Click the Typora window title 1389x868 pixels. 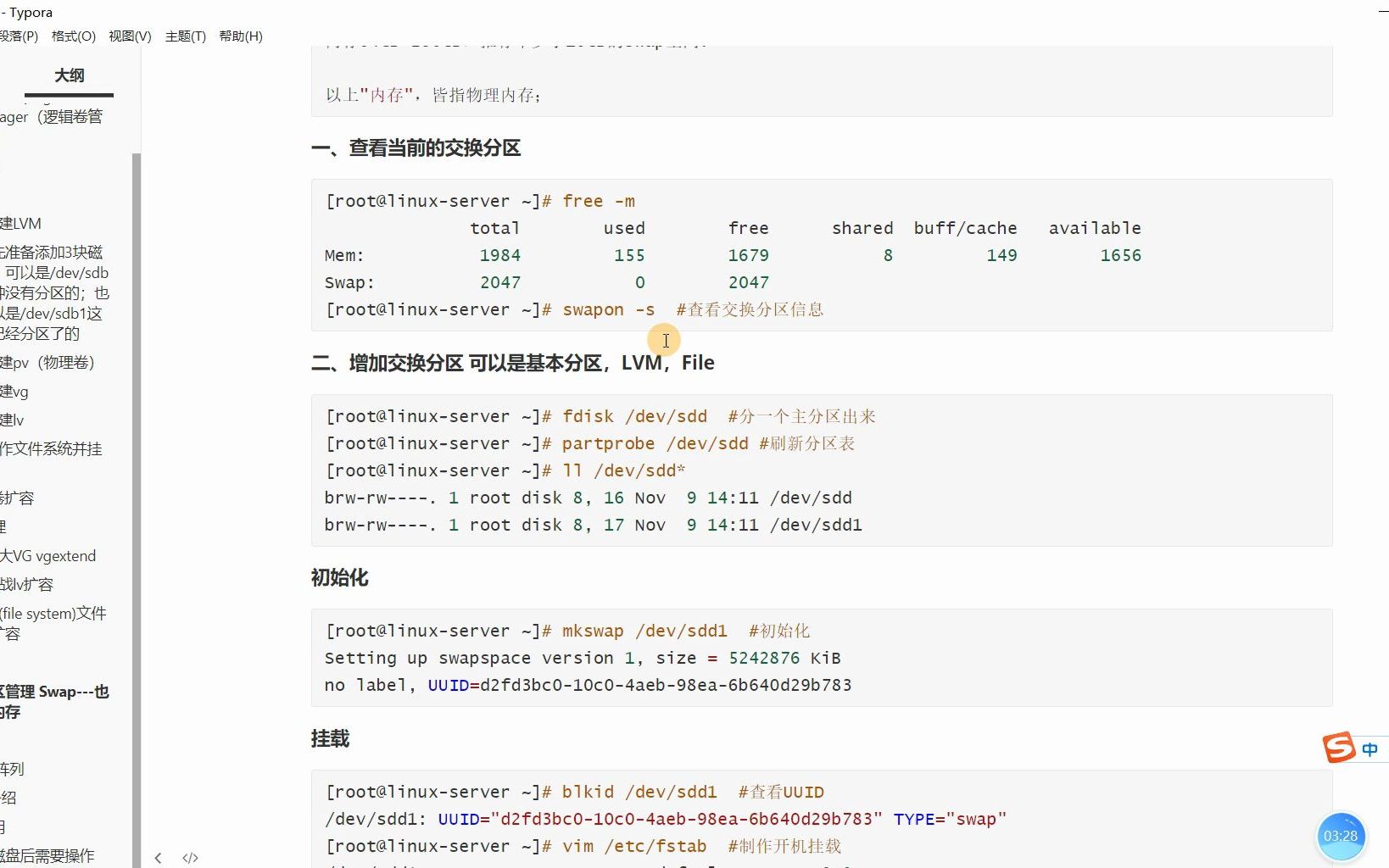click(26, 12)
